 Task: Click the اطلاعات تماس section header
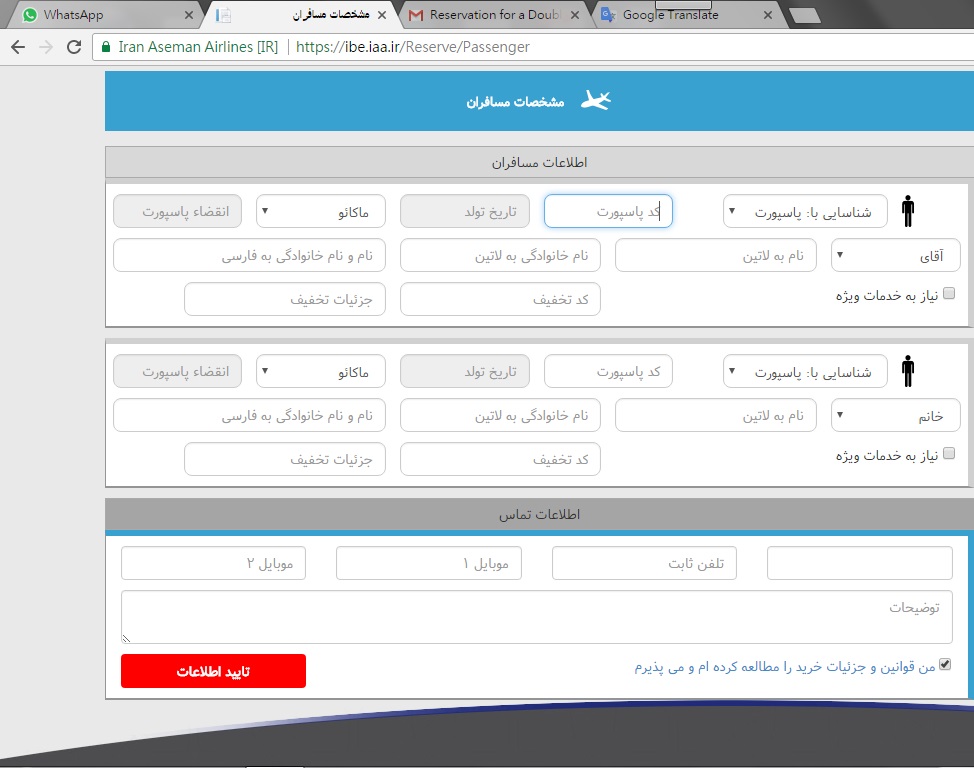point(539,514)
